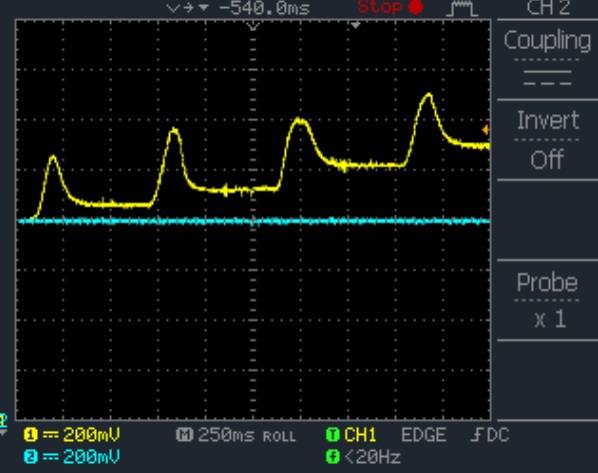598x473 pixels.
Task: Click the orange trigger level arrow marker
Action: click(485, 130)
